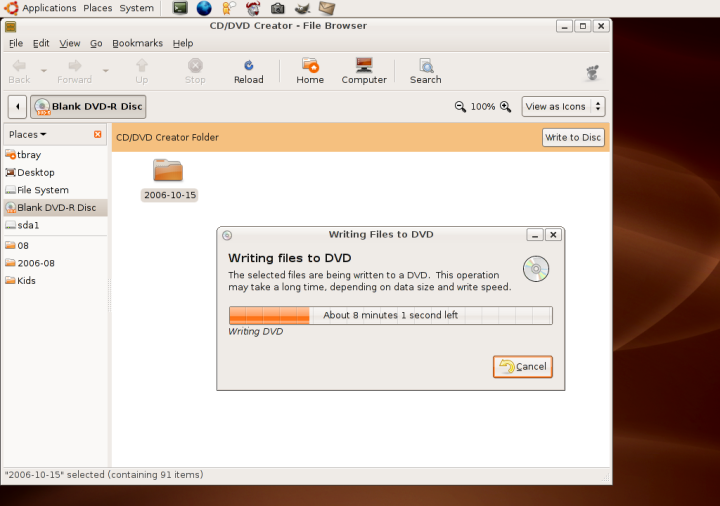The image size is (720, 506).
Task: Go up one folder level
Action: pyautogui.click(x=142, y=72)
